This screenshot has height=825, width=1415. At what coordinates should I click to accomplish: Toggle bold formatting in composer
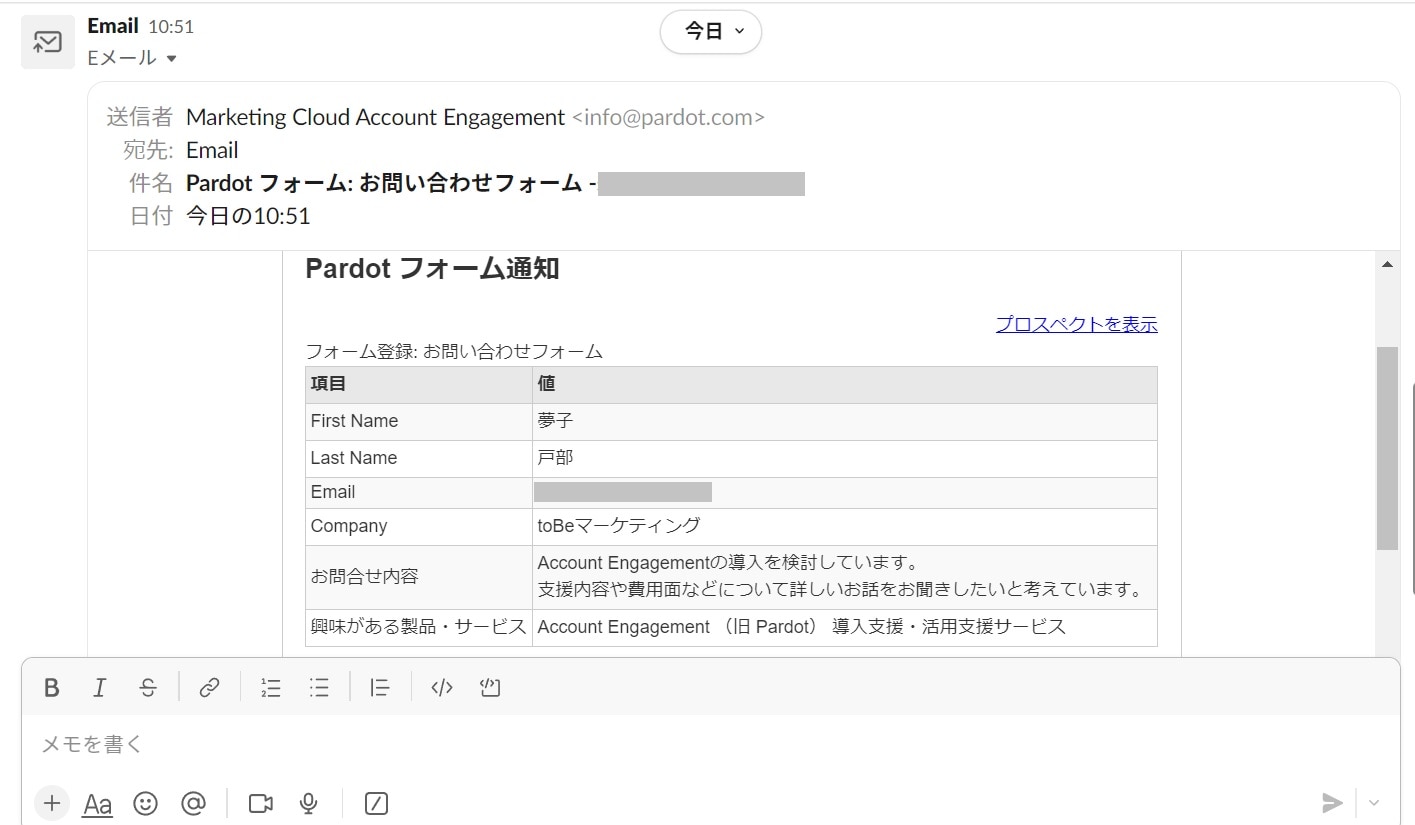[52, 688]
